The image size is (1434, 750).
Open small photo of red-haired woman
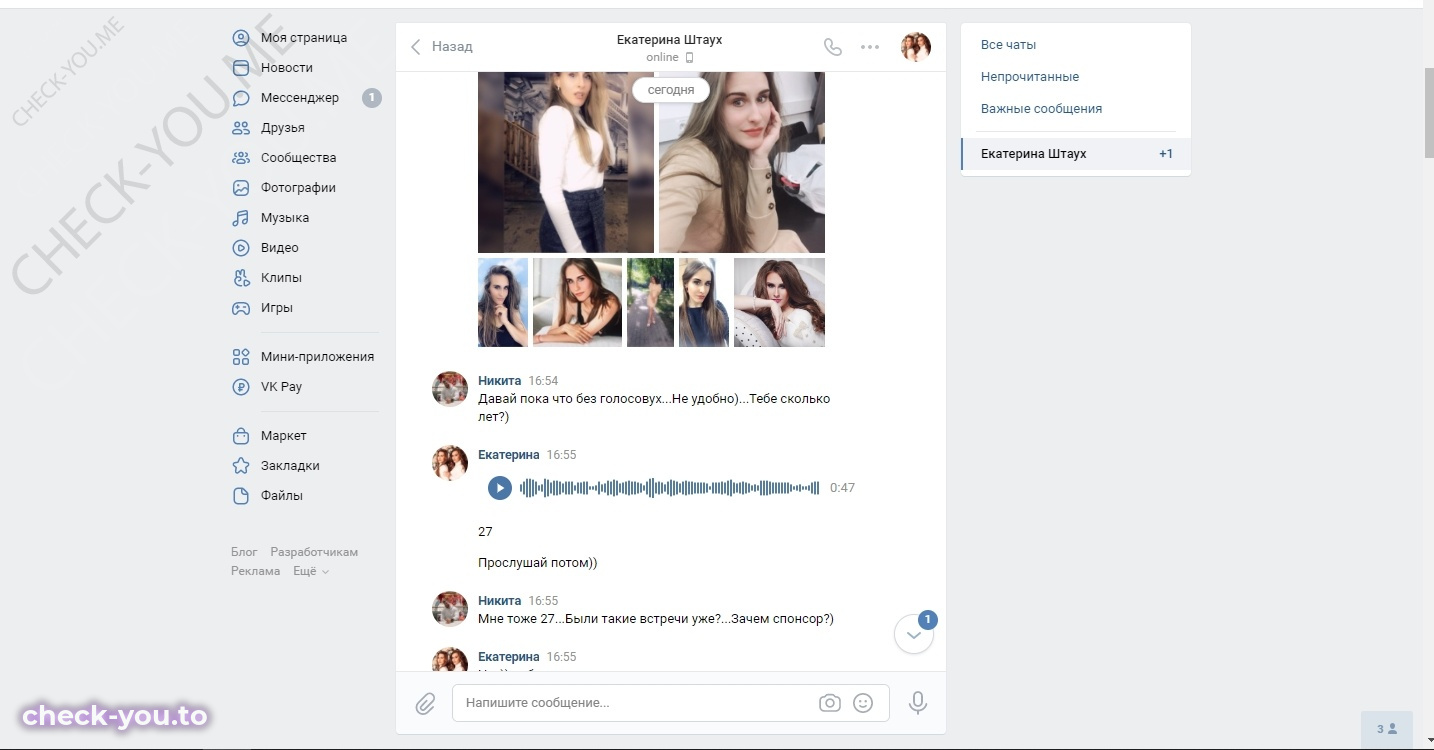pos(780,303)
